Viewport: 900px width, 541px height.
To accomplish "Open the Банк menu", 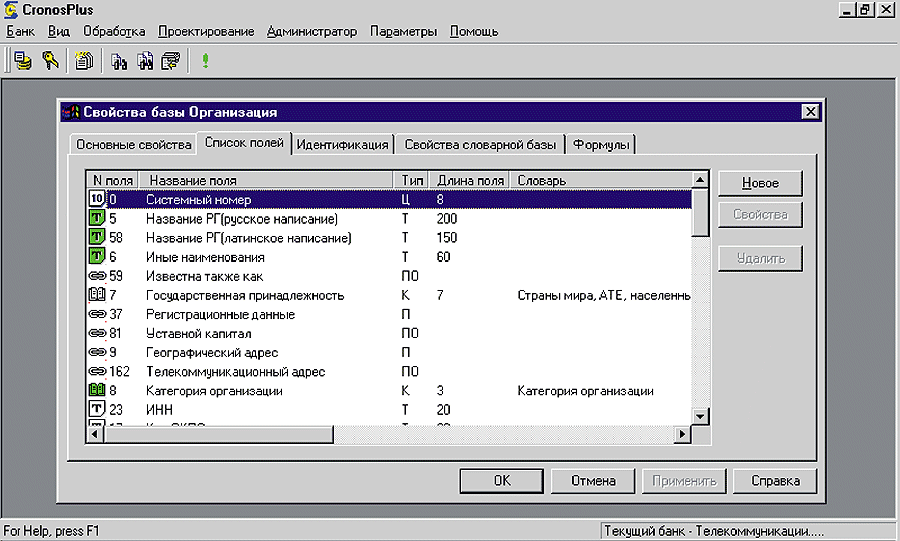I will tap(20, 32).
